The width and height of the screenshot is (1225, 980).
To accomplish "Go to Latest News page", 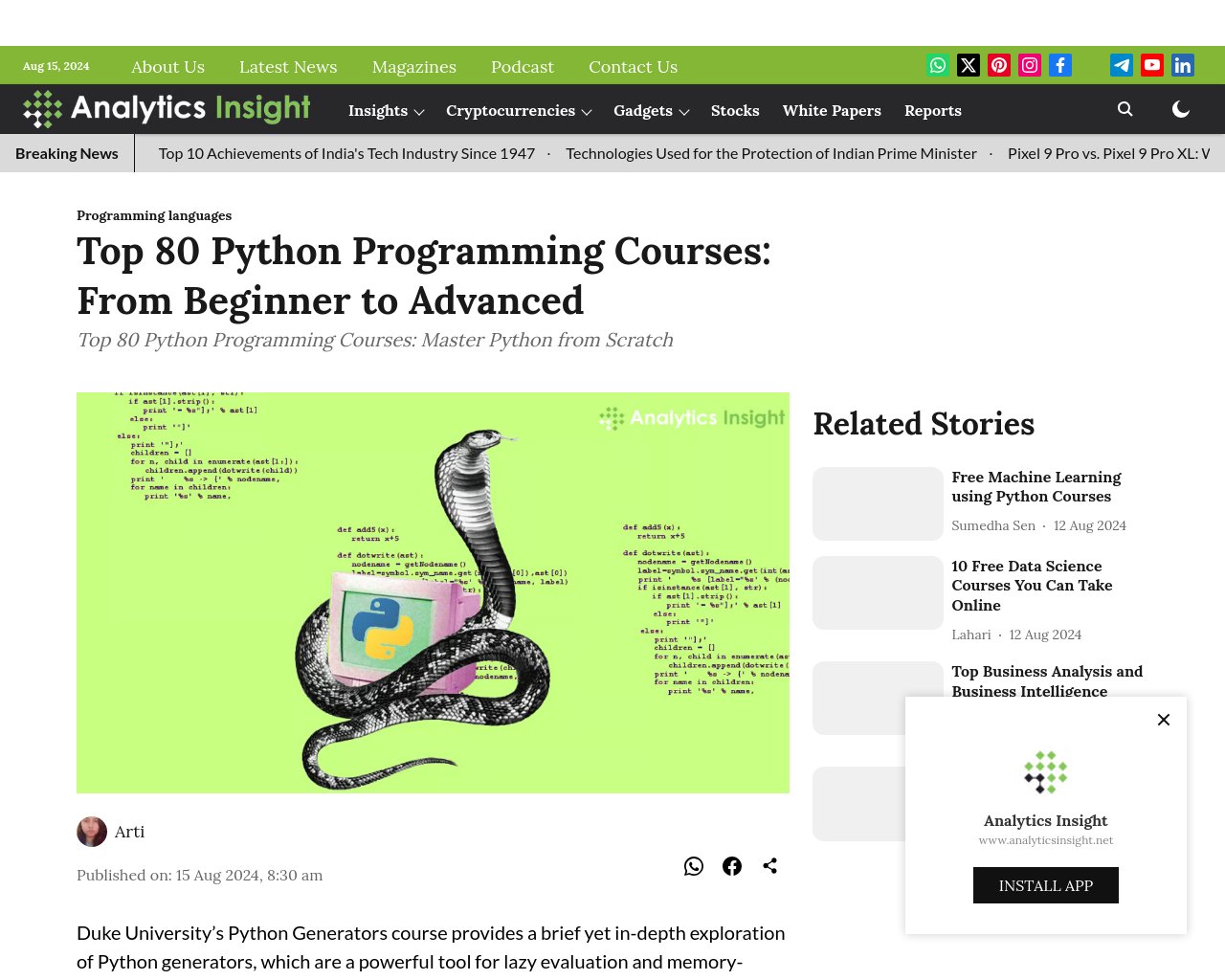I will [x=288, y=67].
